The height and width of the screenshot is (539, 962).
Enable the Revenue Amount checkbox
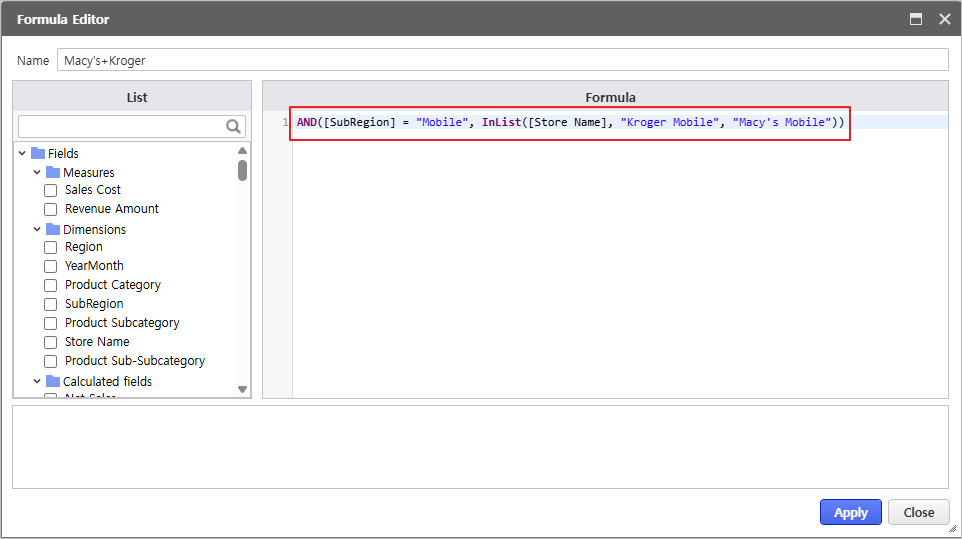(51, 209)
